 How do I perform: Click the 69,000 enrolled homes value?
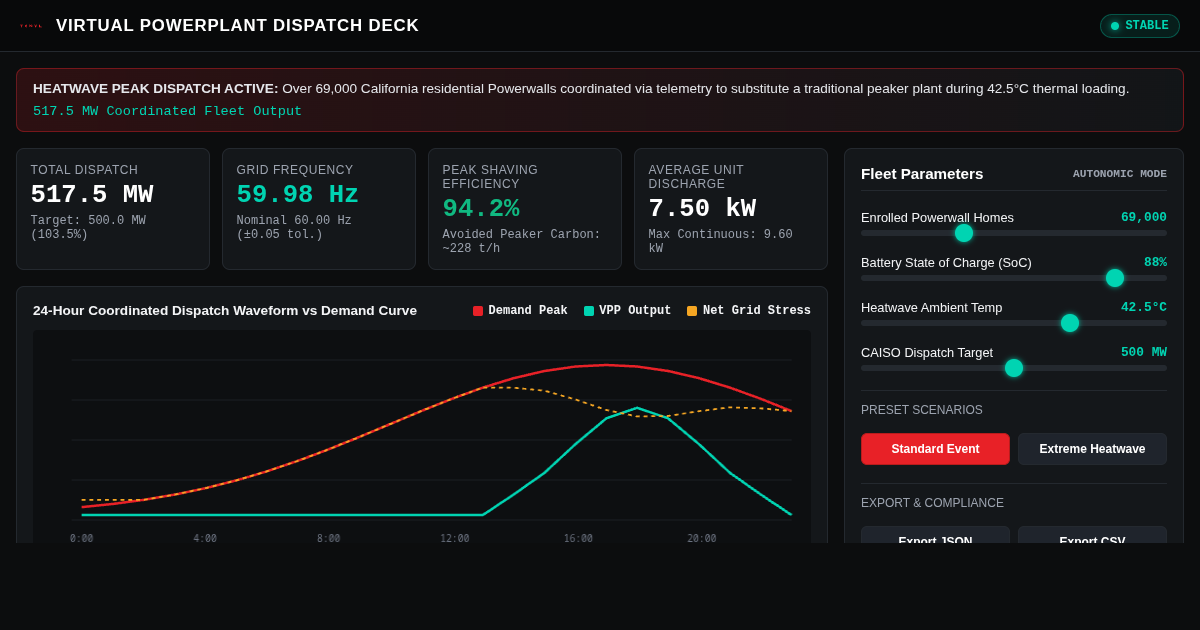(x=1144, y=217)
